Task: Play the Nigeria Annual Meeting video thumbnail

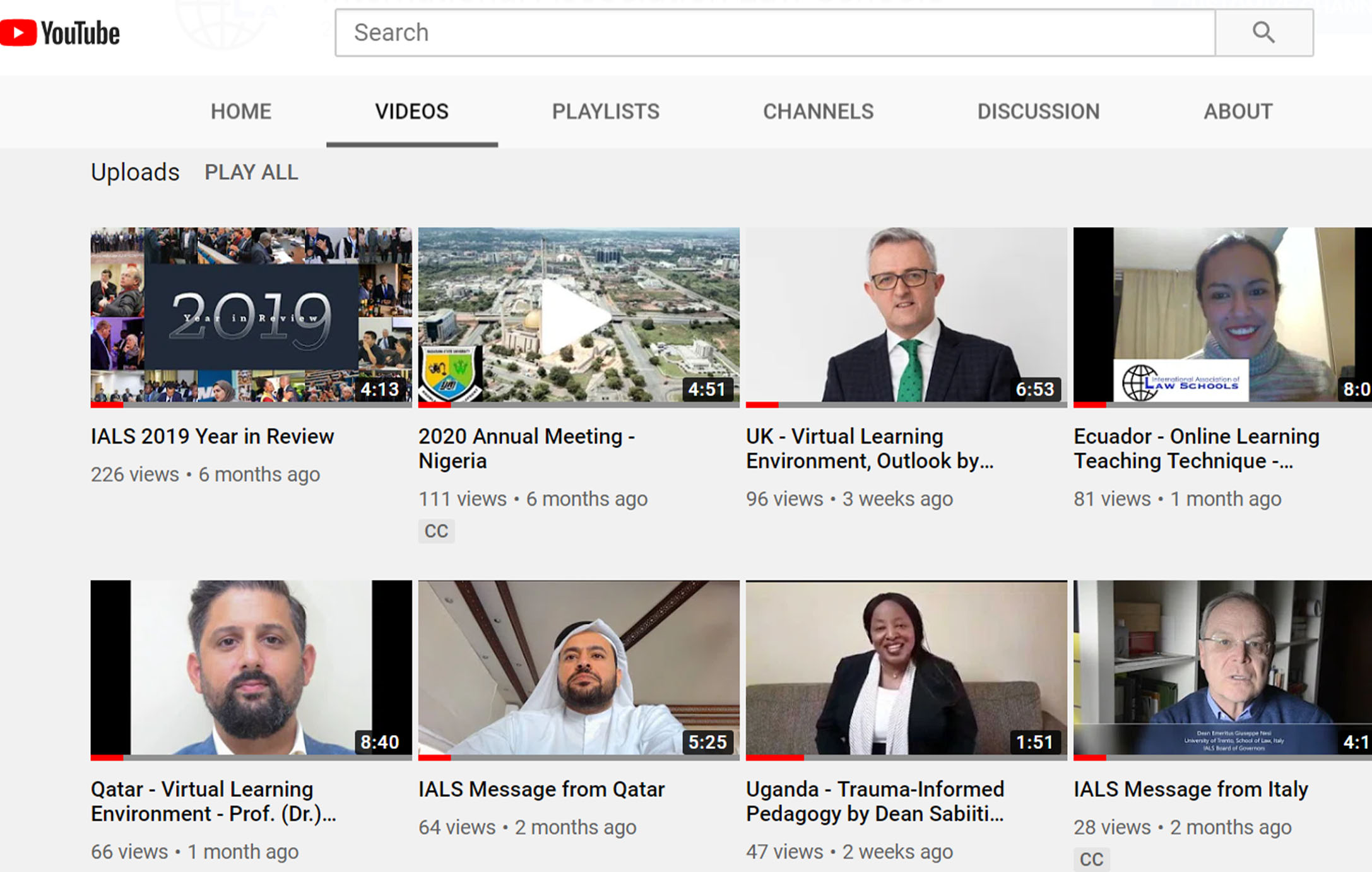Action: 579,317
